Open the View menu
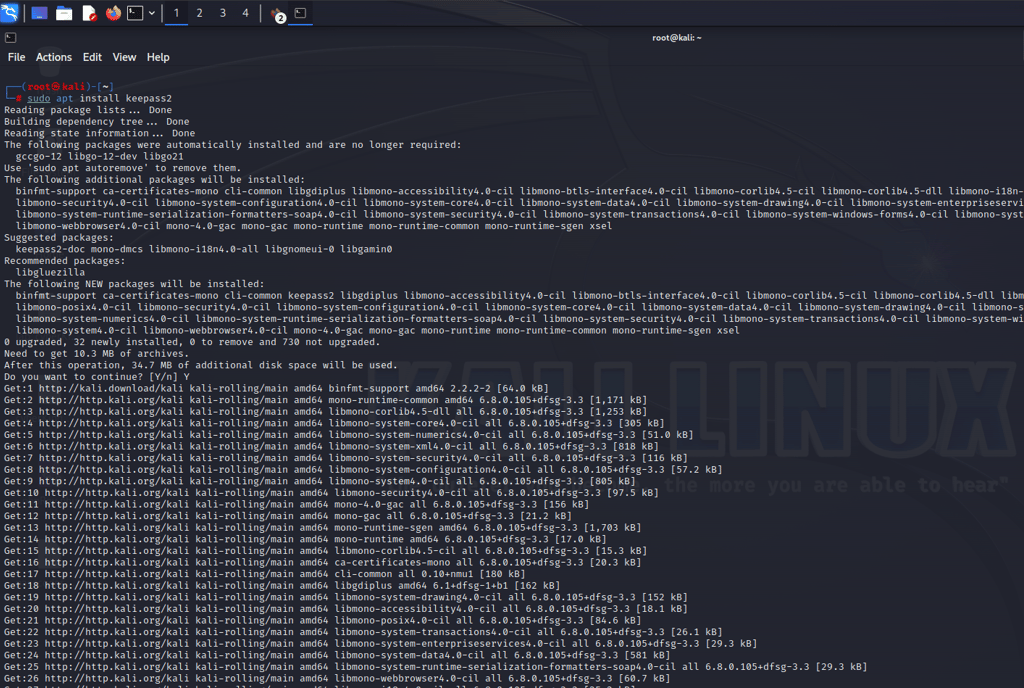 pyautogui.click(x=124, y=57)
